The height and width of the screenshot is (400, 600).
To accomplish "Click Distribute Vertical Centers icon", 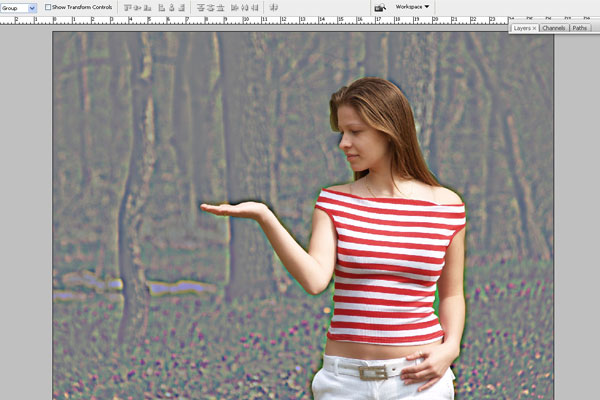I will click(x=211, y=7).
